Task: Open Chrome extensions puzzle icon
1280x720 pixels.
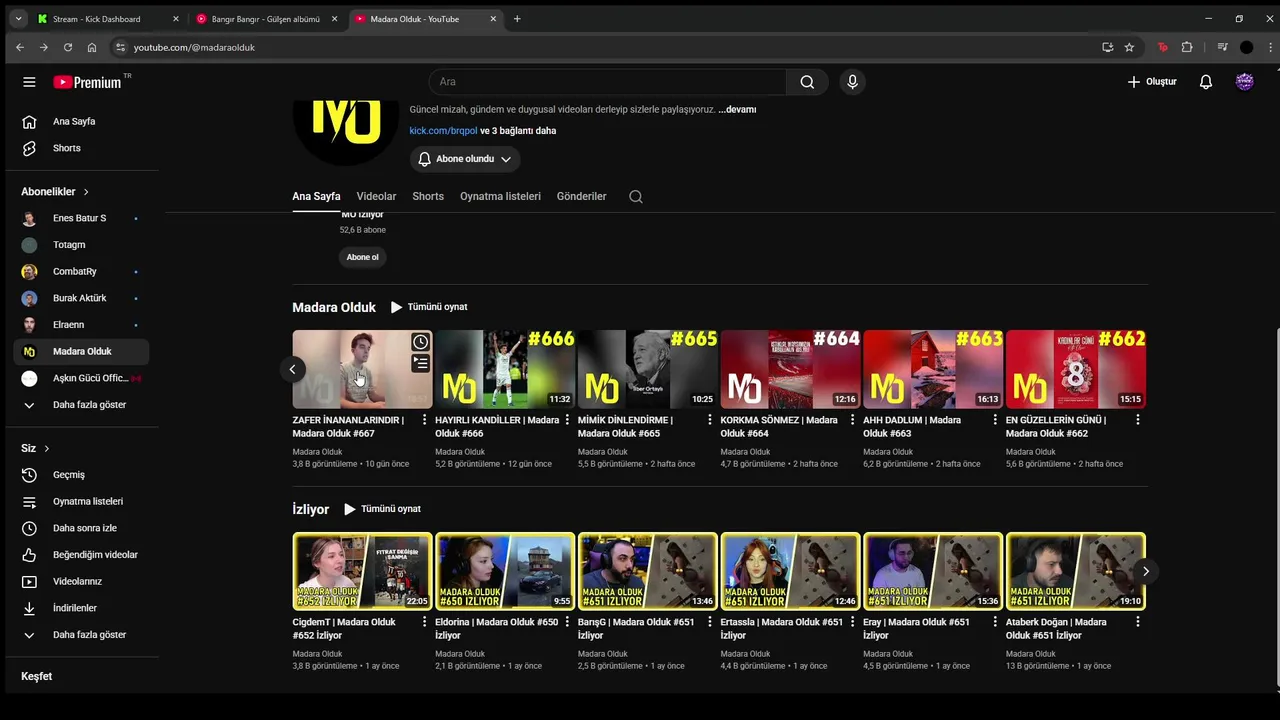Action: coord(1187,47)
